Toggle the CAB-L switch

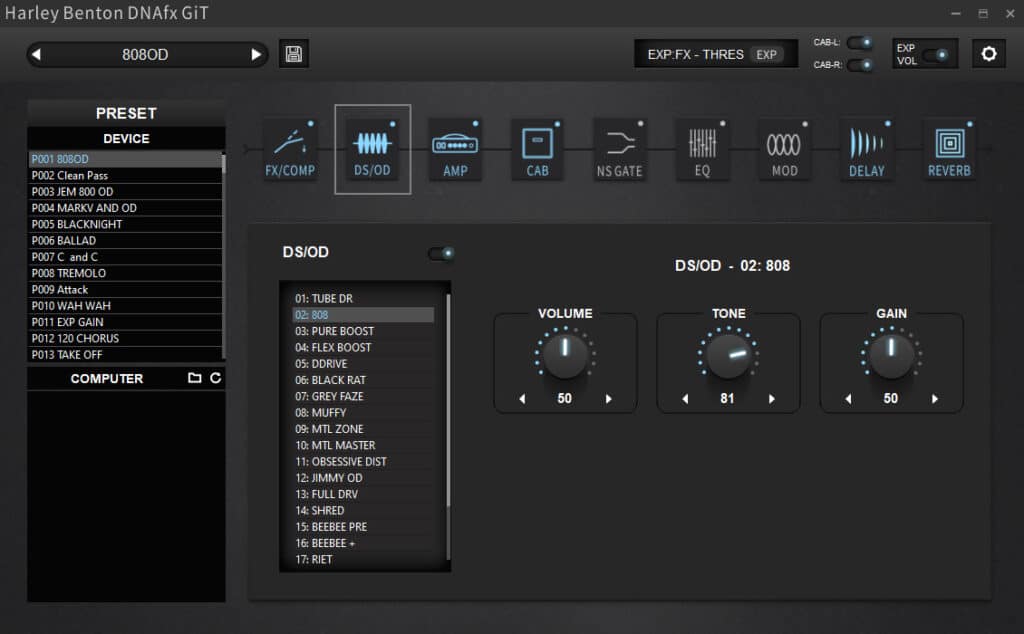tap(860, 42)
